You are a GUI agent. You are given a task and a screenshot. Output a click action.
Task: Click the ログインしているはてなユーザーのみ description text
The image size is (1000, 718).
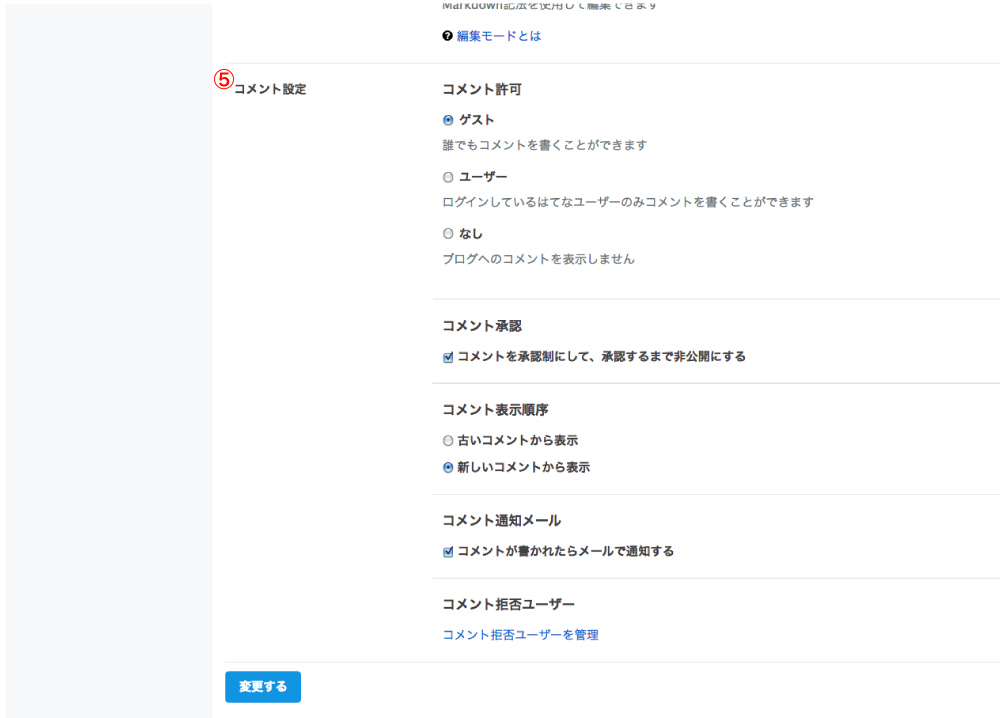coord(628,202)
